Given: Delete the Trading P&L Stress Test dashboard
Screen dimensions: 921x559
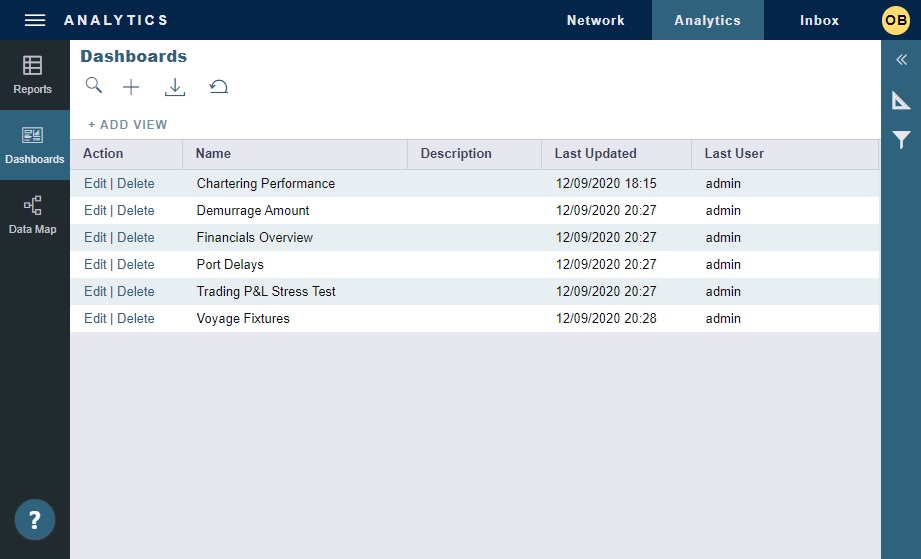Looking at the screenshot, I should (x=136, y=292).
